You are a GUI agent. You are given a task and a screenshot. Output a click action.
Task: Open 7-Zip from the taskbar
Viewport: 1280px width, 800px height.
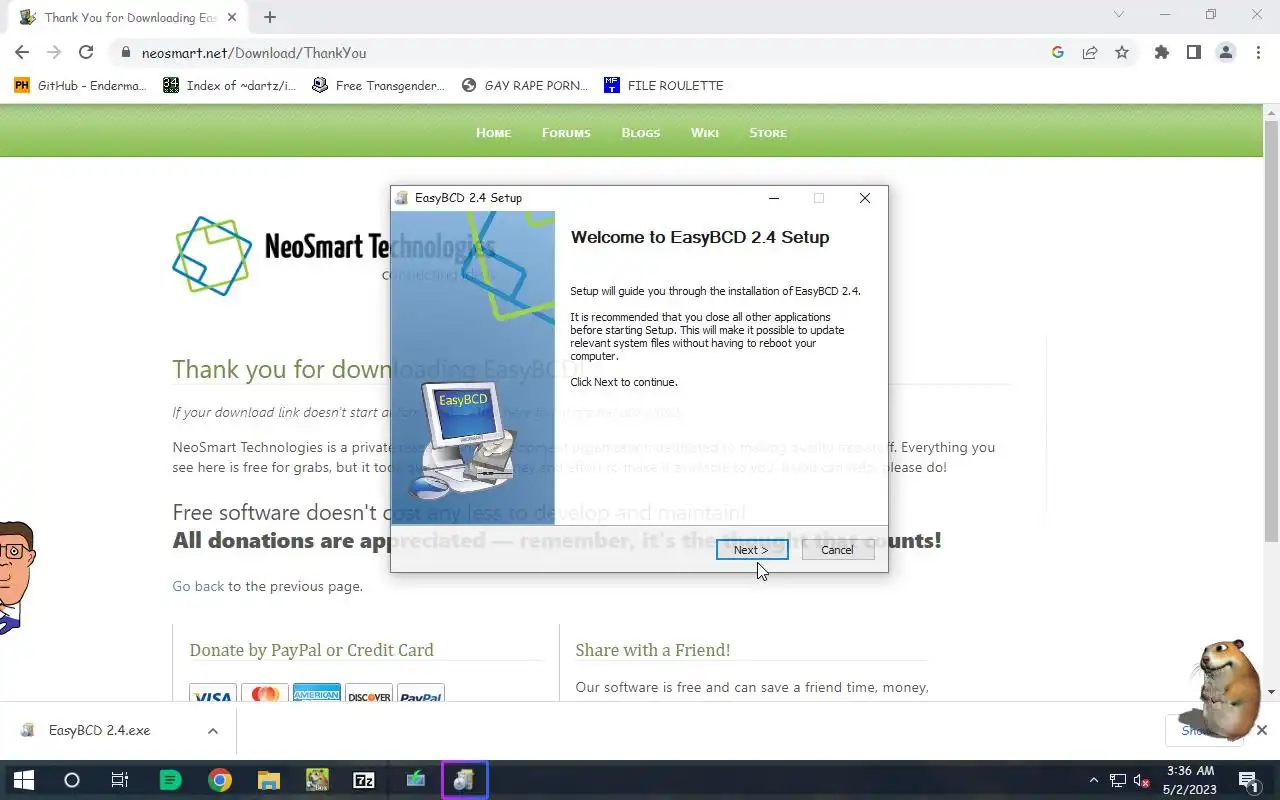tap(364, 780)
